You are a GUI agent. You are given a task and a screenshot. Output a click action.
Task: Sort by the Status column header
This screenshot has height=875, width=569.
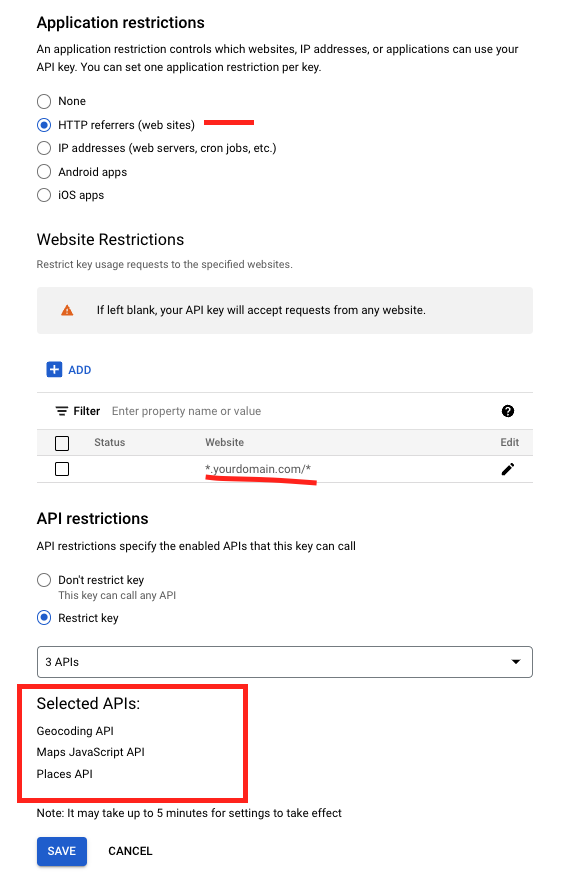pyautogui.click(x=109, y=442)
